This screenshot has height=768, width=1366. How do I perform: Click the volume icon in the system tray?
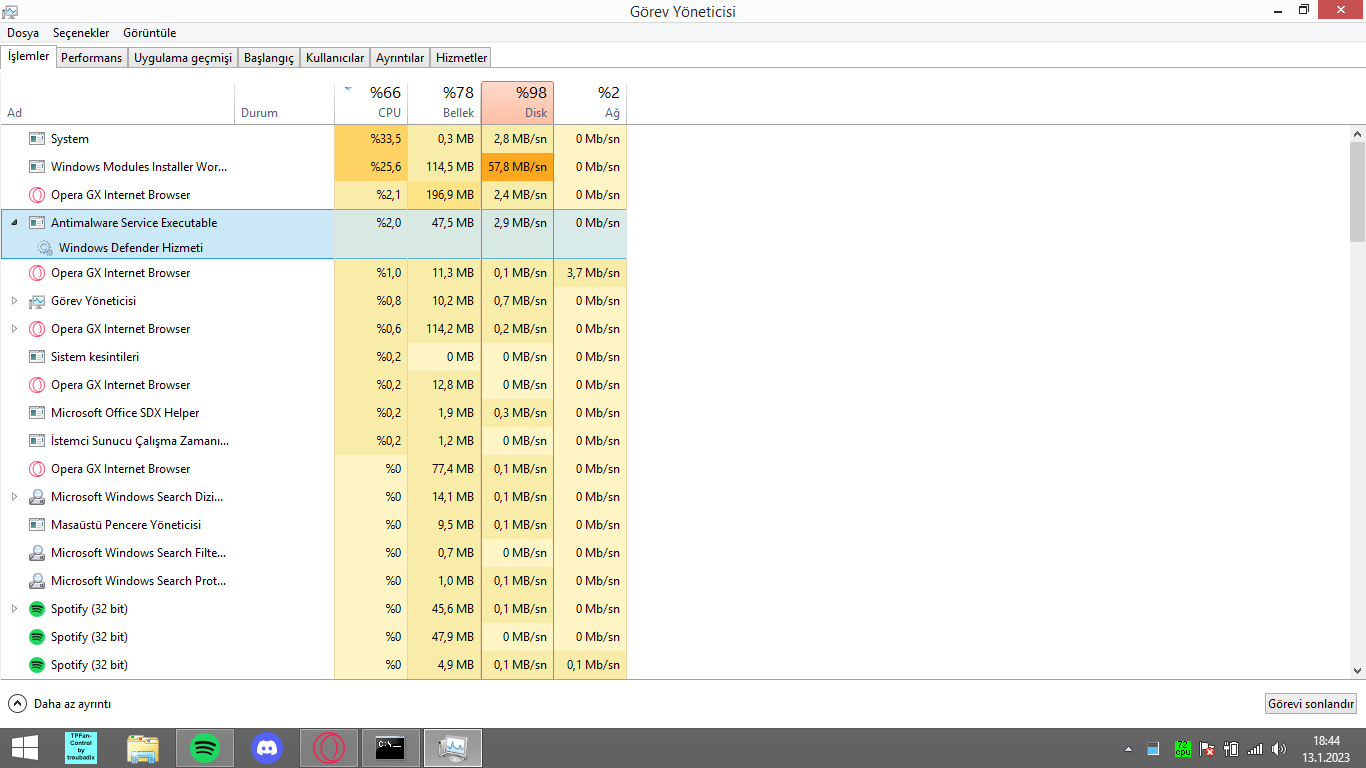pyautogui.click(x=1279, y=749)
